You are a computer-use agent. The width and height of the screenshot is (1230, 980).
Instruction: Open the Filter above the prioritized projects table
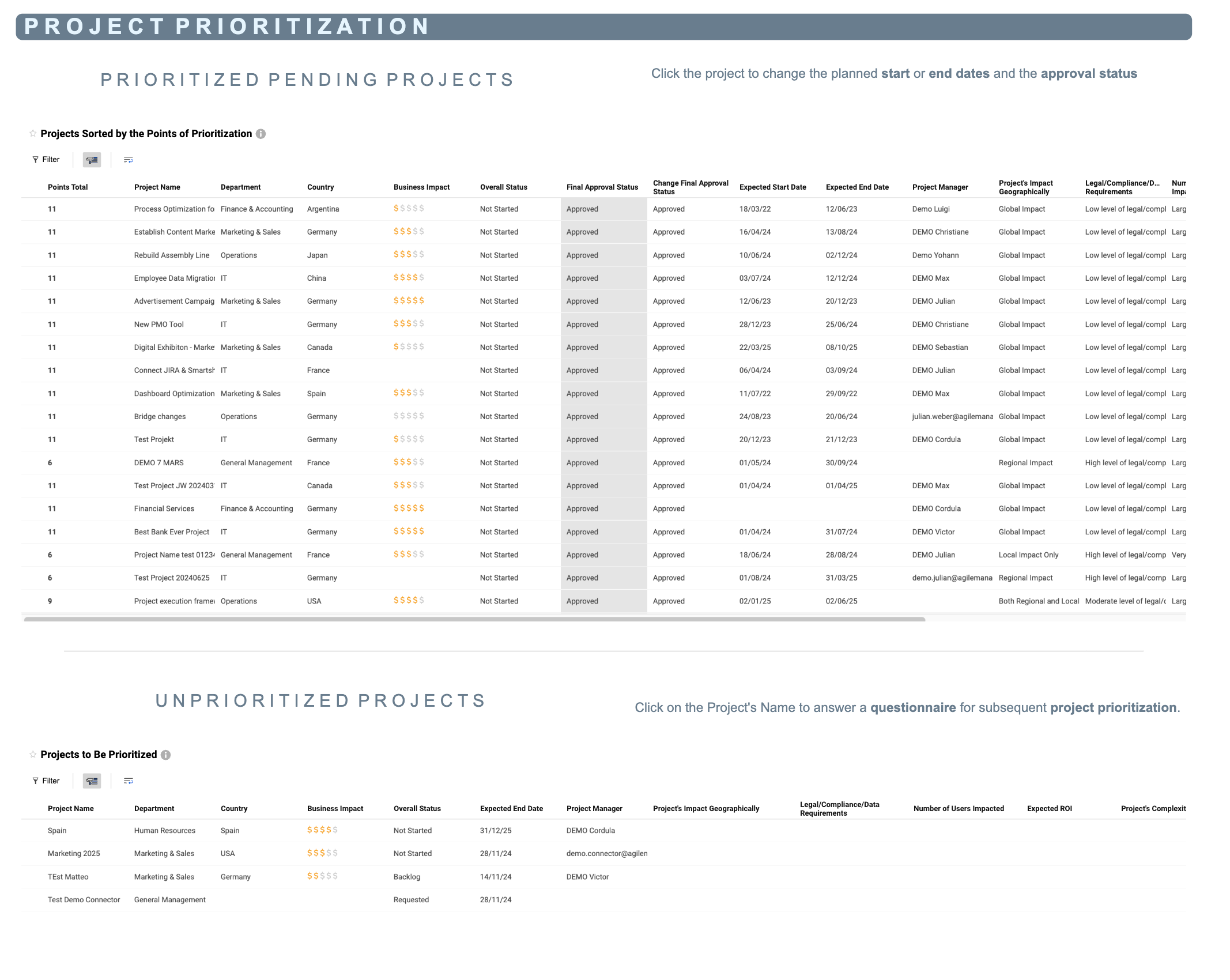(x=46, y=160)
